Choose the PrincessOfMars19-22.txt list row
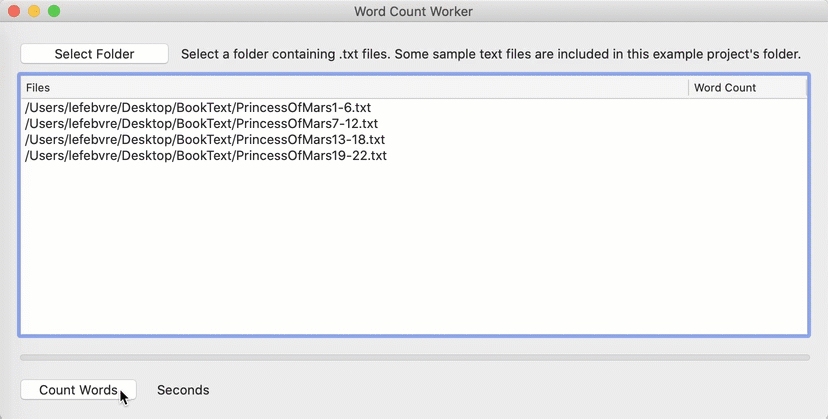Screen dimensions: 828x419 coord(414,155)
